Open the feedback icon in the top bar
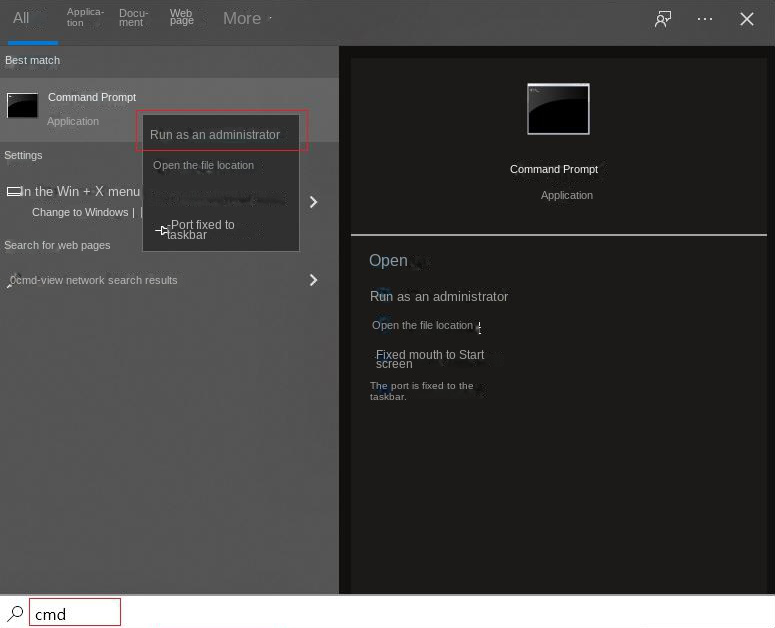Image resolution: width=775 pixels, height=628 pixels. click(663, 19)
